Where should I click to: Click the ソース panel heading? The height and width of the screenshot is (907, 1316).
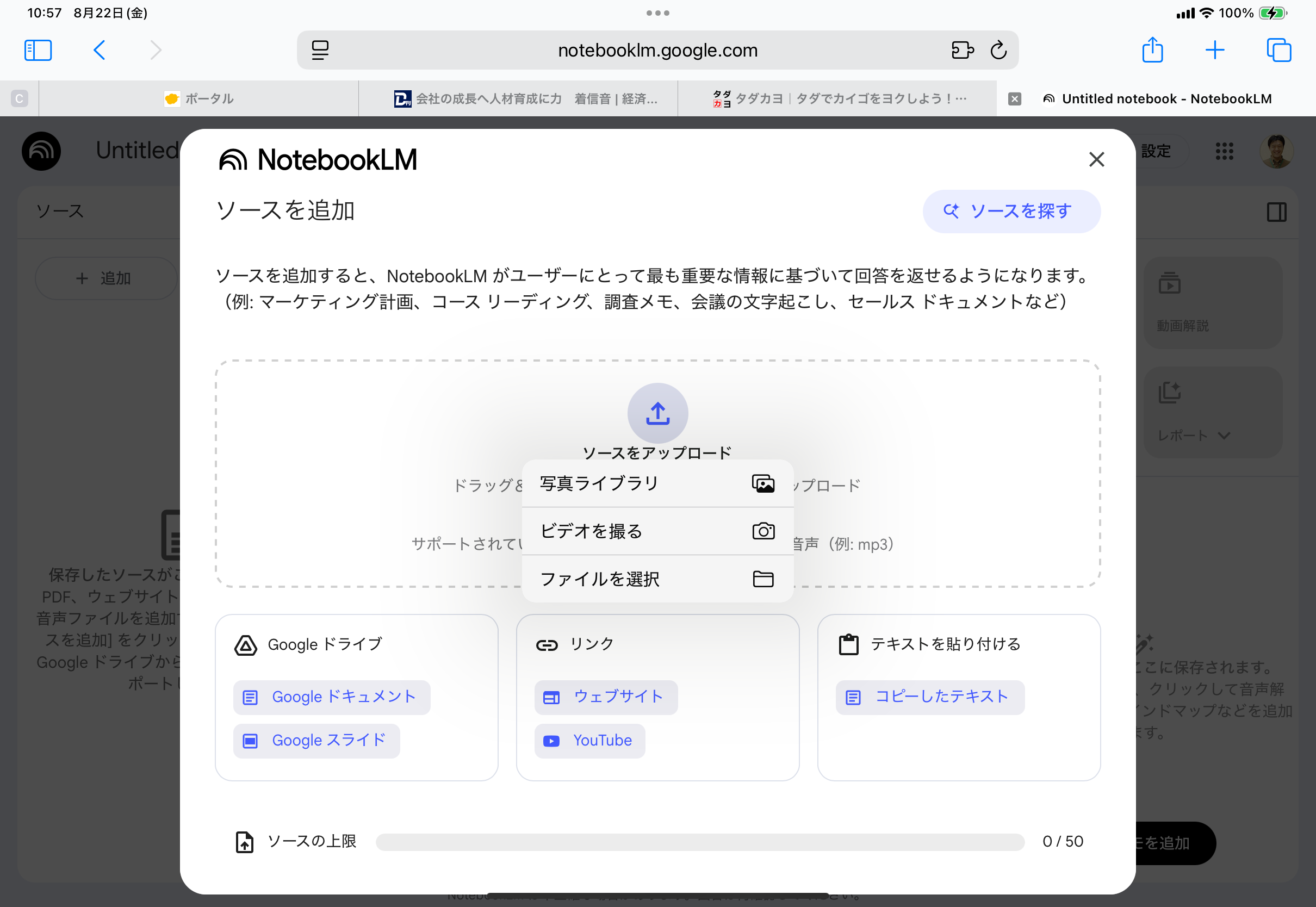click(x=60, y=212)
